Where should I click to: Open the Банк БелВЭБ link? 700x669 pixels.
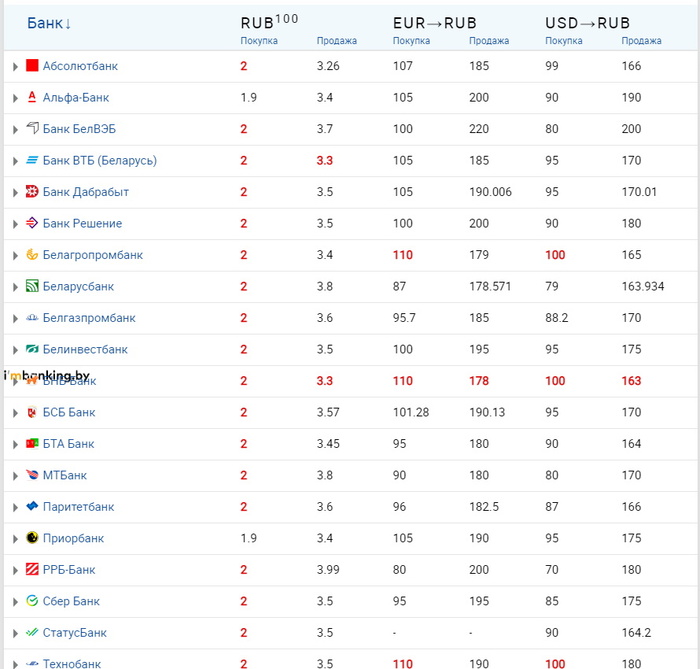point(79,129)
